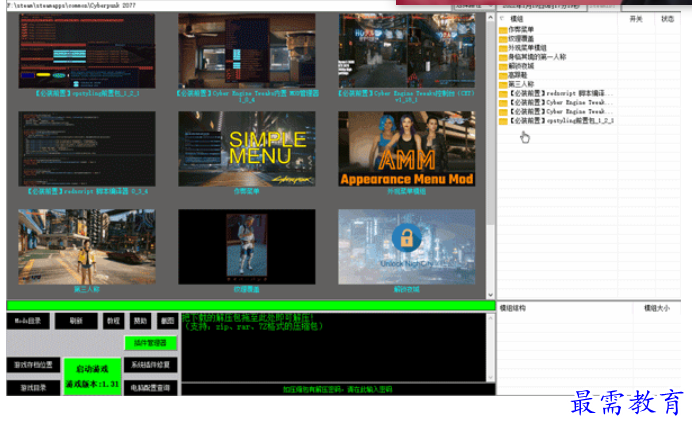Click folder icon of 第三人称 row

(503, 84)
